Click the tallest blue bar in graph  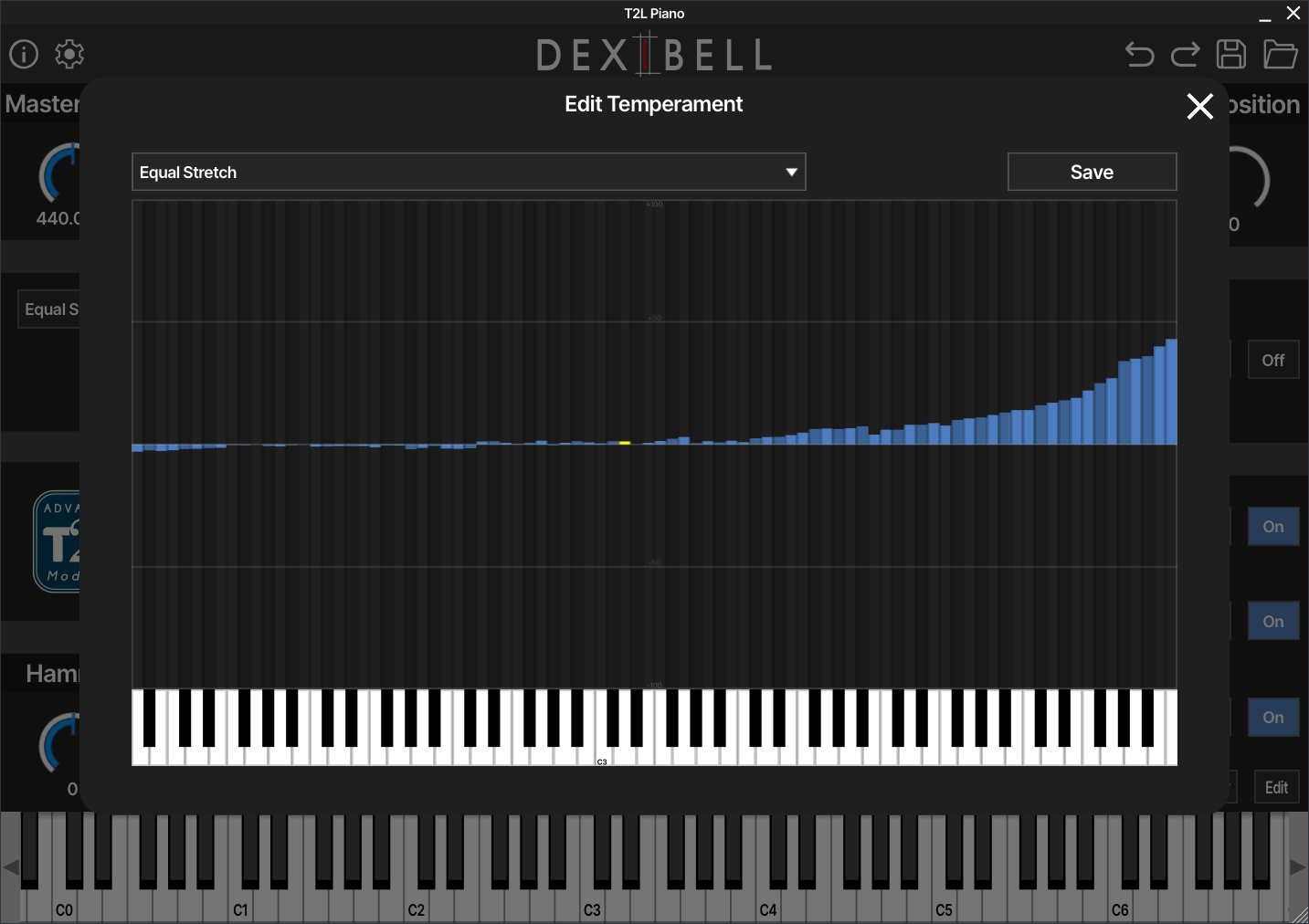(x=1171, y=393)
